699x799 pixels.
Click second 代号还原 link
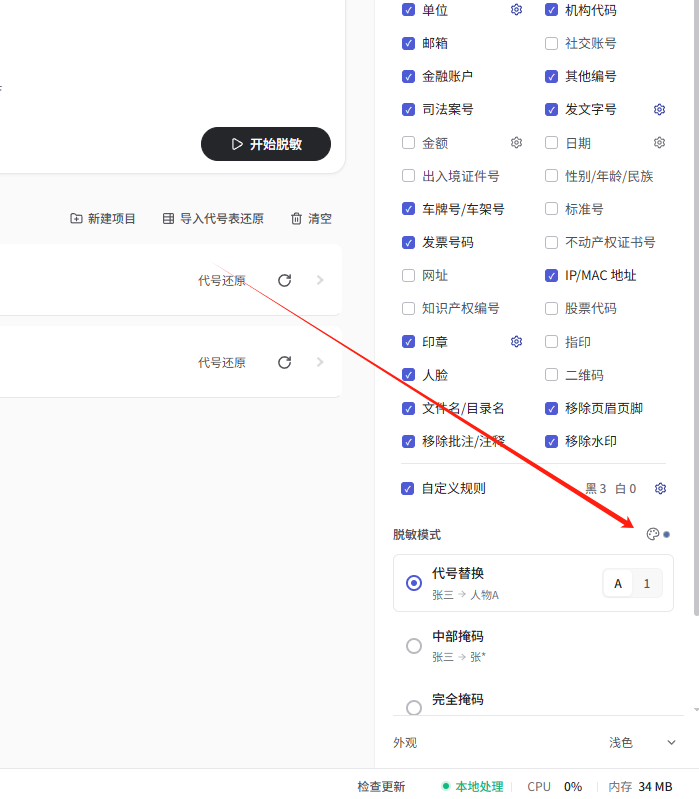pos(222,363)
